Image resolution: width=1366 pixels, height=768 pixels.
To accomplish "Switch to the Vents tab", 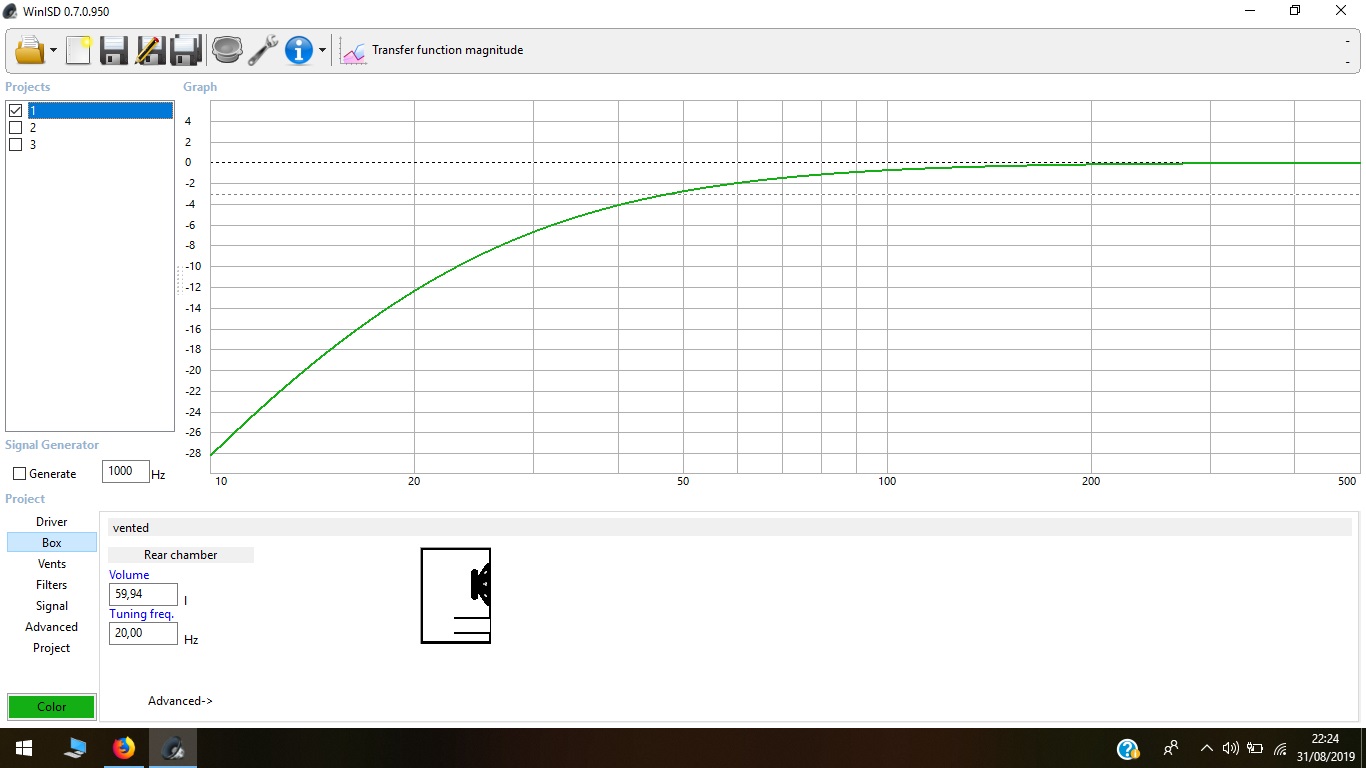I will click(x=52, y=564).
